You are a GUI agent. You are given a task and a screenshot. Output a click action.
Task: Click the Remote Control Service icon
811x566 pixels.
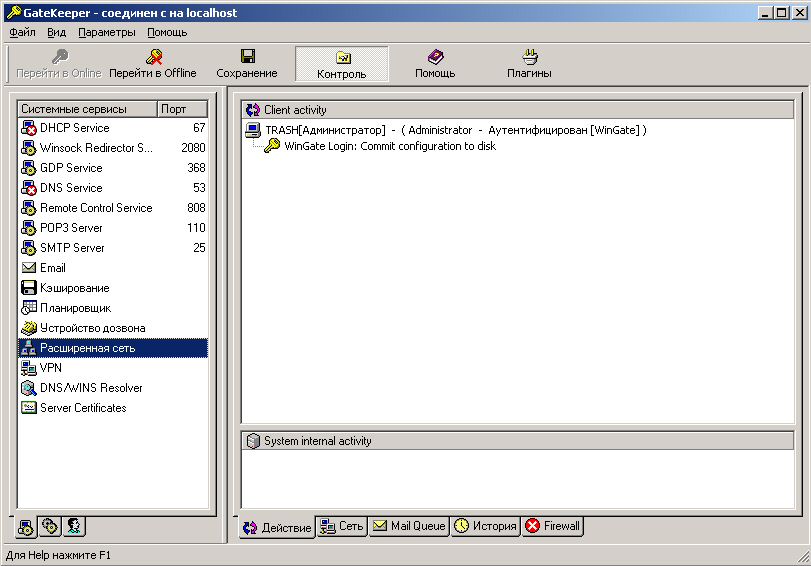click(x=28, y=208)
